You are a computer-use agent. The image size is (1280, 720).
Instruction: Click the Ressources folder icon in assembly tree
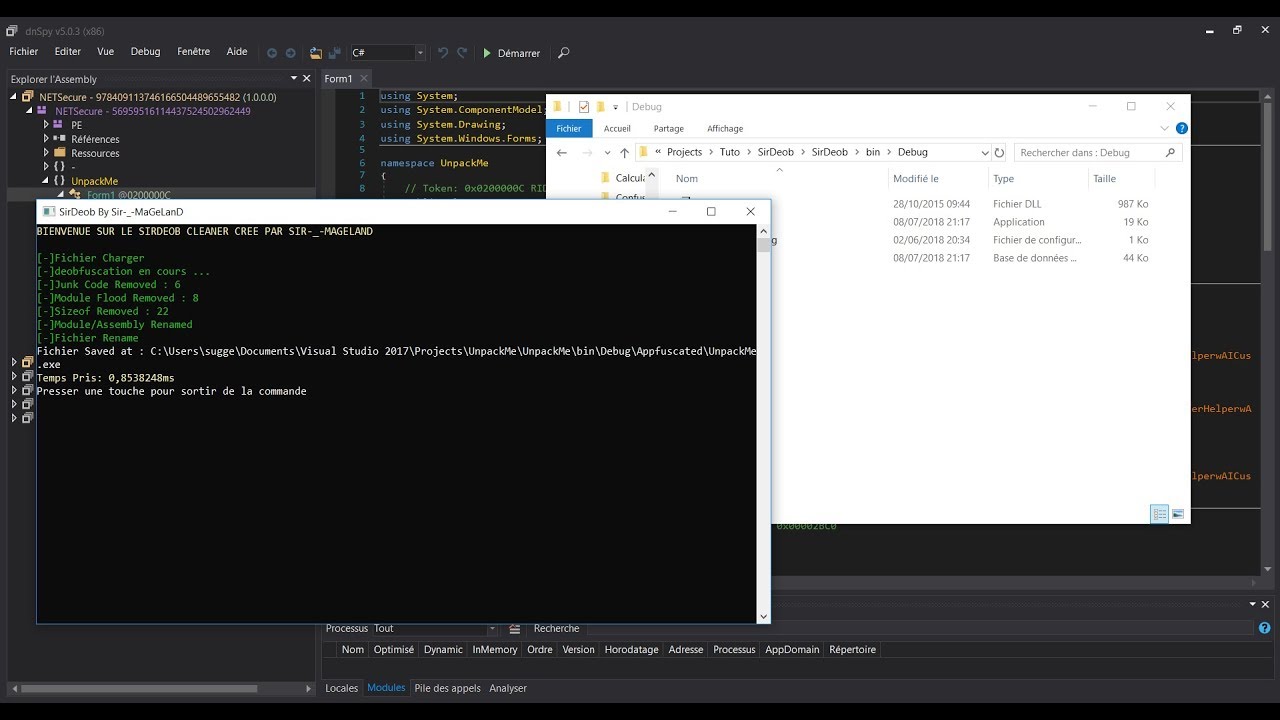[x=60, y=153]
